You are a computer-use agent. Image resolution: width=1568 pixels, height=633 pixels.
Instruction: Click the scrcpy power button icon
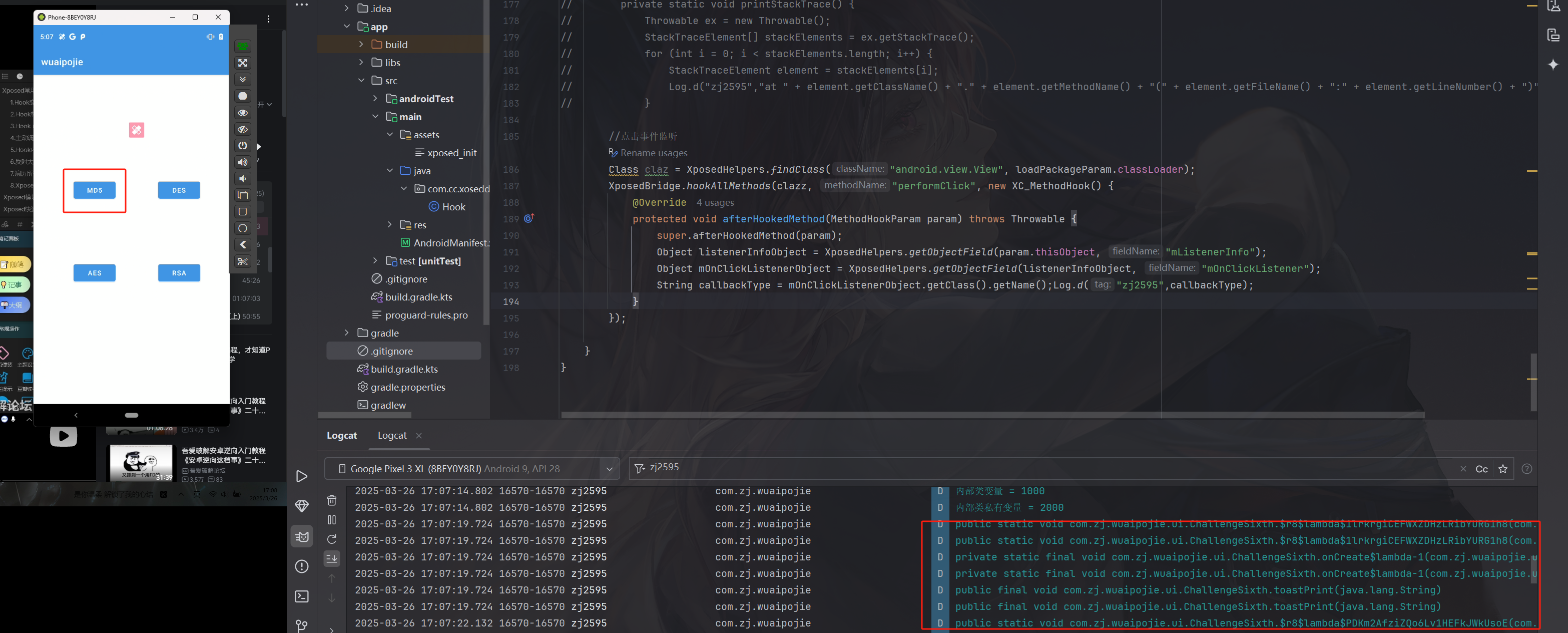coord(242,146)
